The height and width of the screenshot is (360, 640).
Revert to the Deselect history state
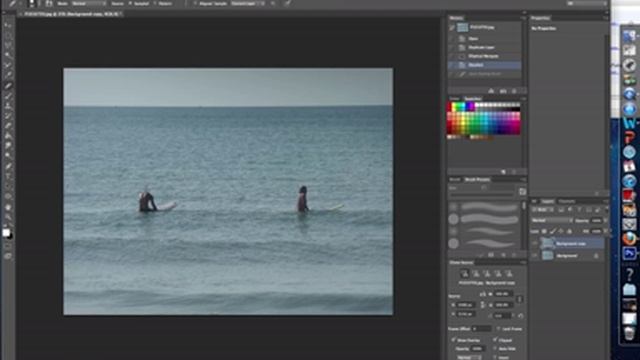tap(485, 65)
